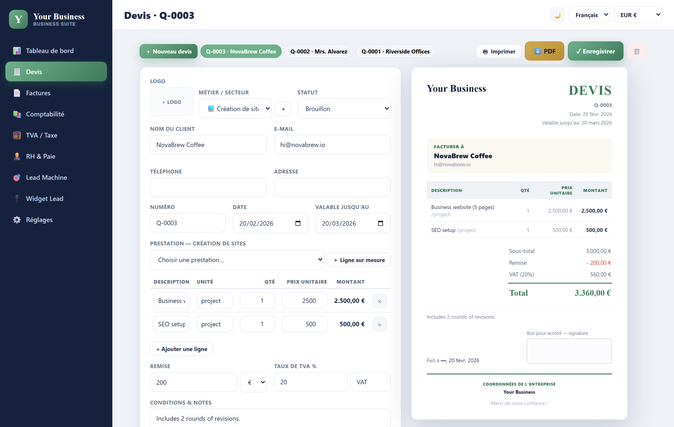Click the Remise amount field
Viewport: 674px width, 427px height.
(x=193, y=382)
